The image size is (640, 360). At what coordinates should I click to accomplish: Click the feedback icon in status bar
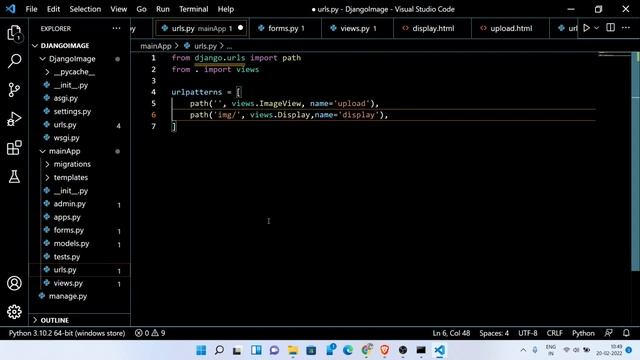tap(608, 333)
